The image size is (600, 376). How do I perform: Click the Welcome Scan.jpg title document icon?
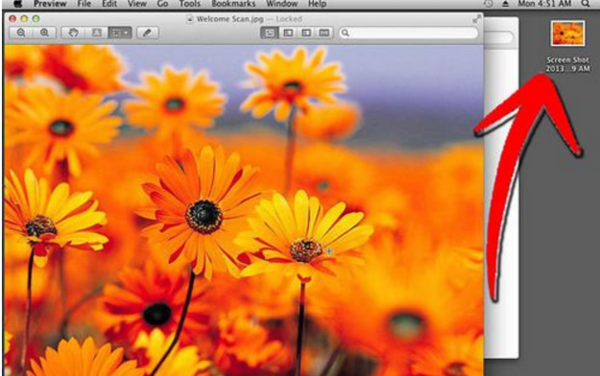[190, 19]
